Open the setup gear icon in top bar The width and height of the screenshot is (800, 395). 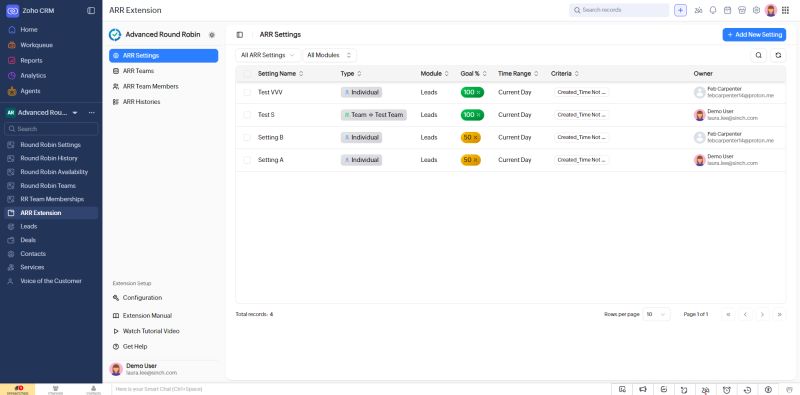(756, 10)
